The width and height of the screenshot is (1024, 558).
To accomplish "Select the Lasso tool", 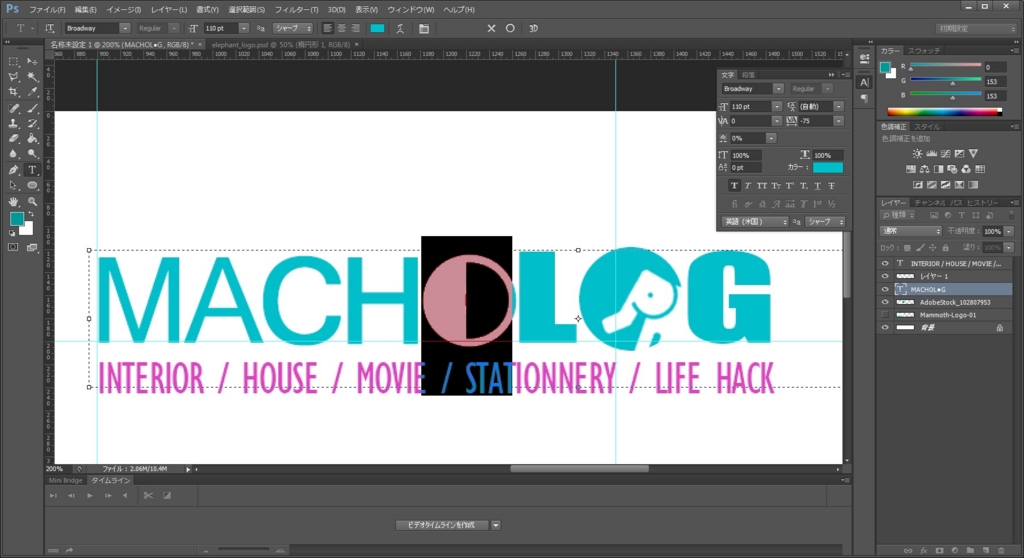I will 13,77.
